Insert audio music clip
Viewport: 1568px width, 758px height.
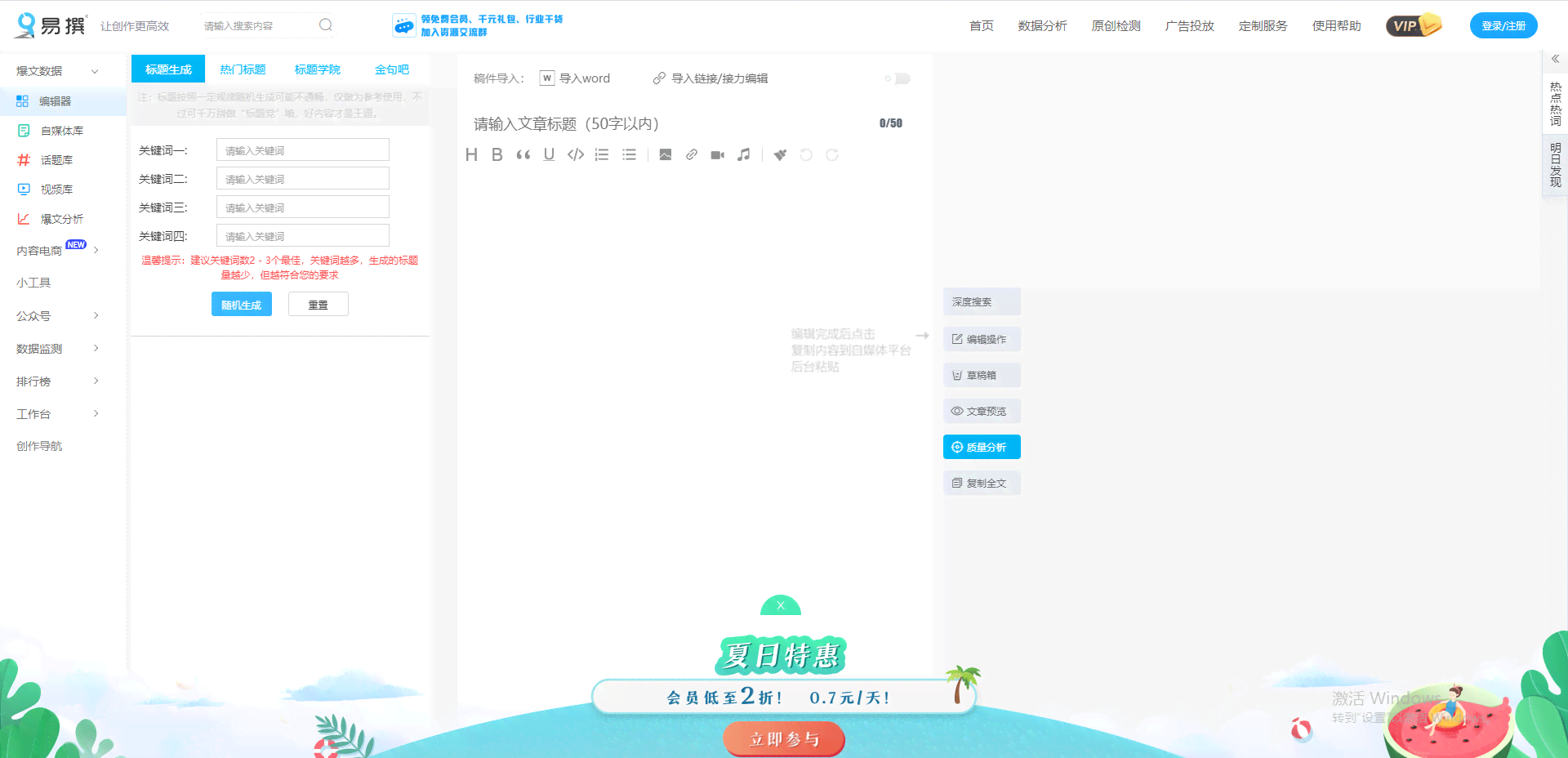point(743,154)
